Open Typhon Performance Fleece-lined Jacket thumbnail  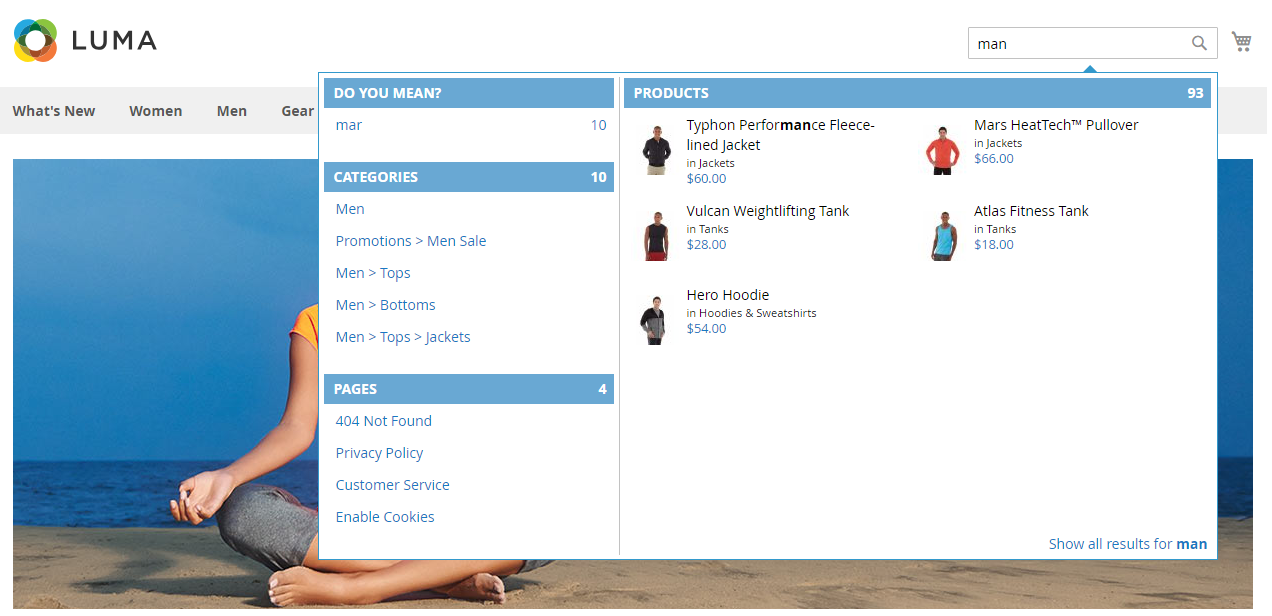coord(656,151)
